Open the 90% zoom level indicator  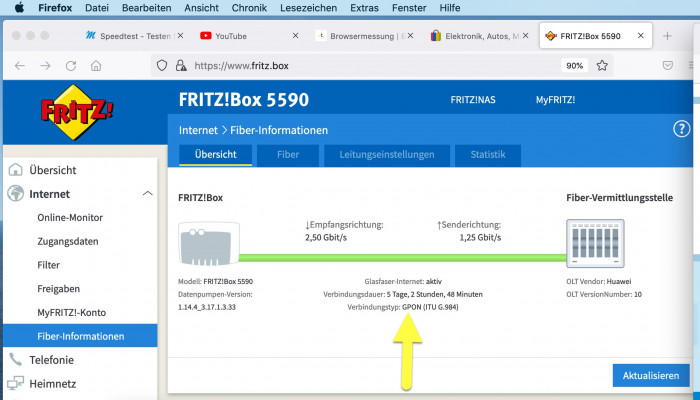[574, 66]
